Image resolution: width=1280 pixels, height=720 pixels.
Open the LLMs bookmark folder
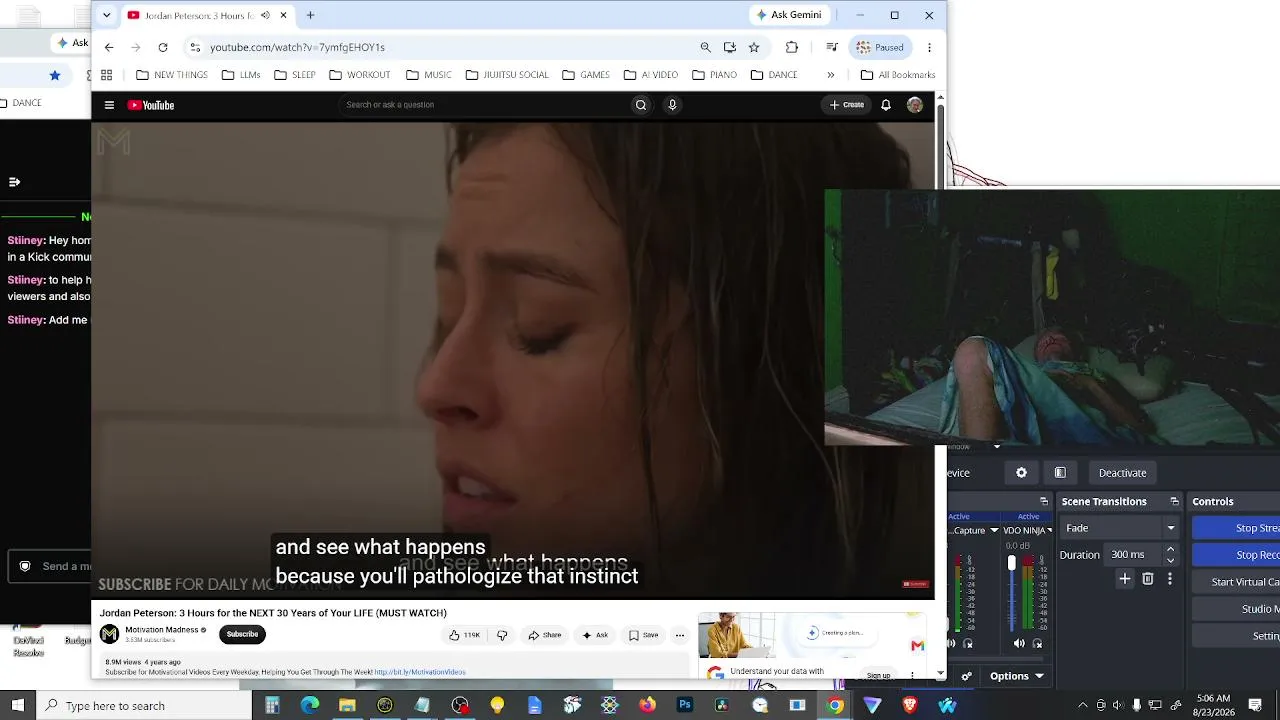click(x=241, y=75)
